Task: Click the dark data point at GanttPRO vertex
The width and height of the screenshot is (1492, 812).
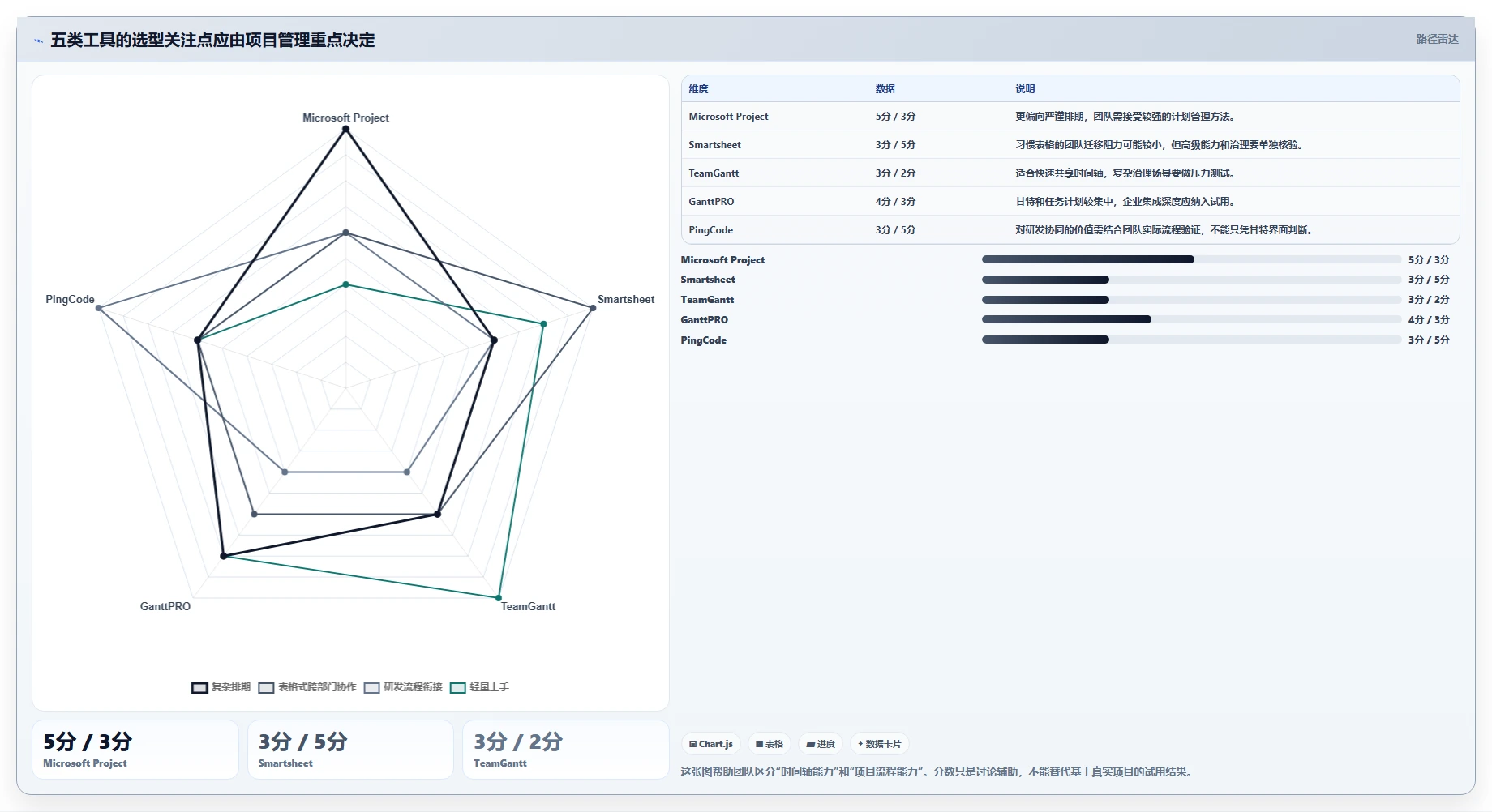Action: point(224,556)
